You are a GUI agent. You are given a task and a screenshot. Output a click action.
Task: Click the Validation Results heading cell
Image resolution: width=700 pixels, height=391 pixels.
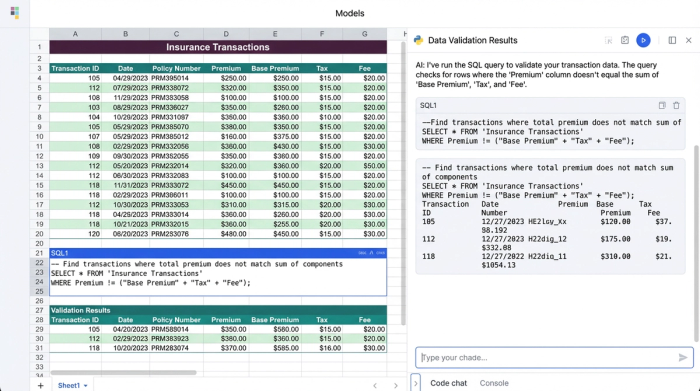[x=218, y=310]
